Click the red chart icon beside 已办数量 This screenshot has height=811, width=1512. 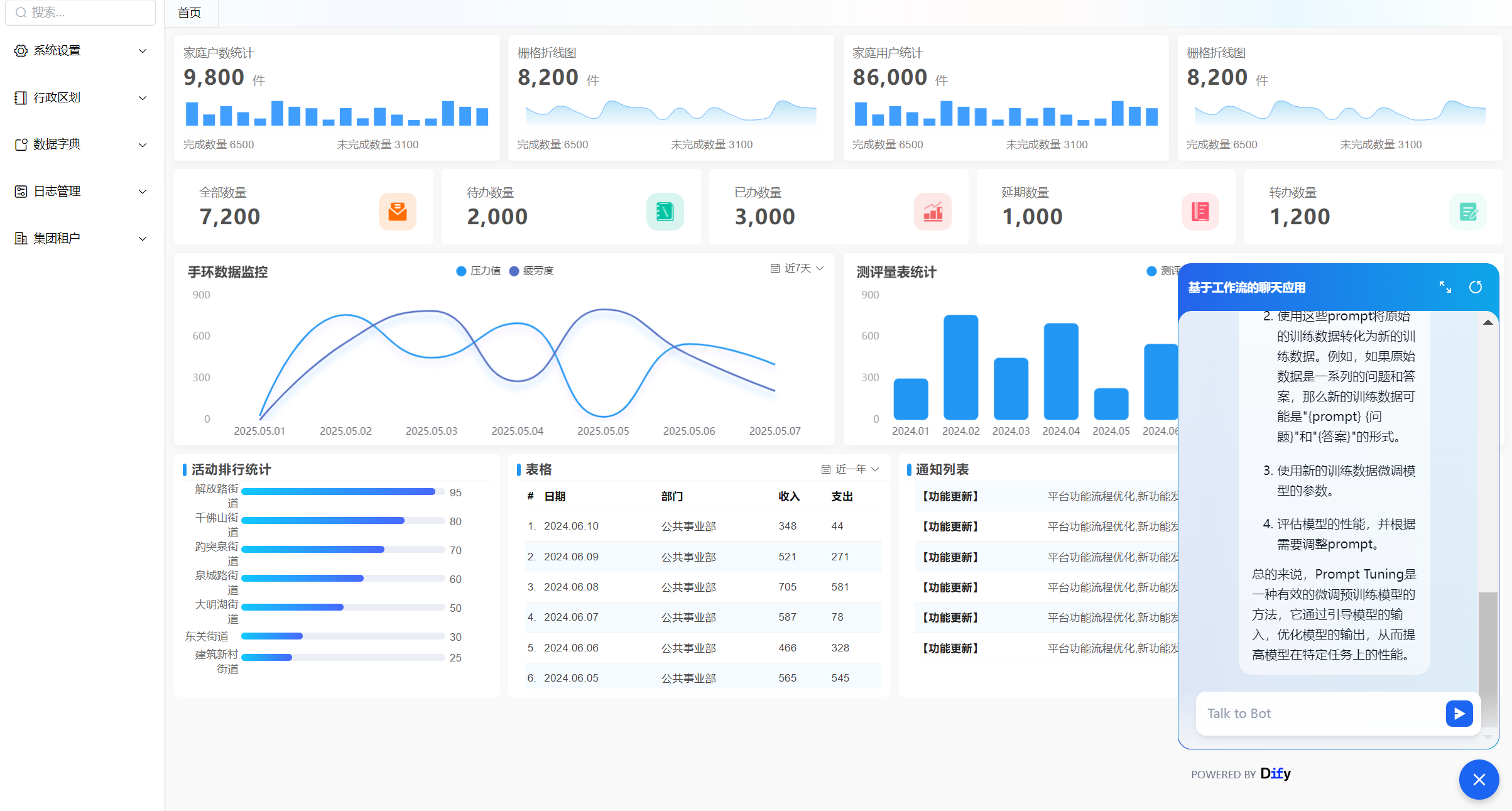pyautogui.click(x=932, y=212)
